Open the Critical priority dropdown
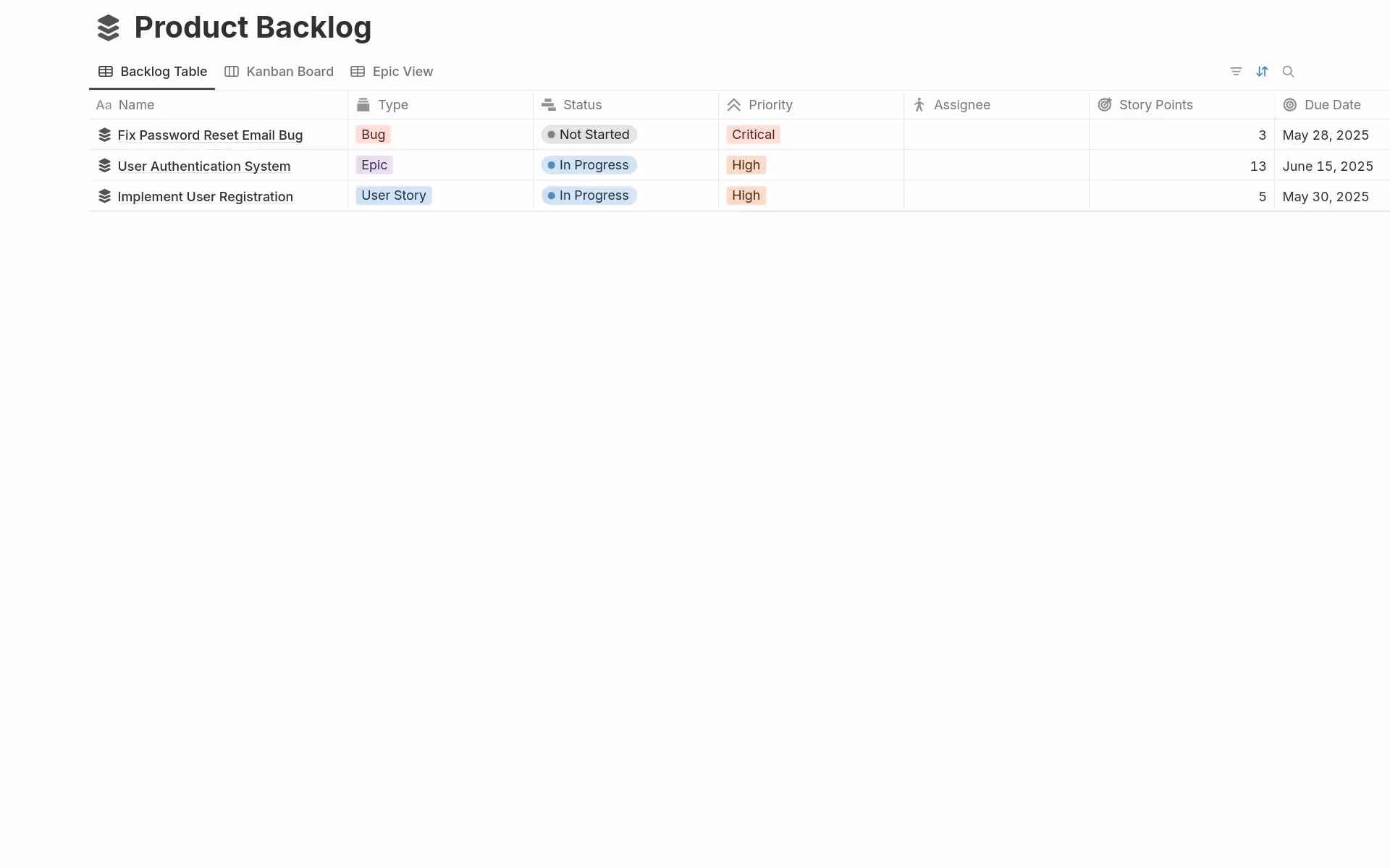Screen dimensions: 1390x868 753,135
